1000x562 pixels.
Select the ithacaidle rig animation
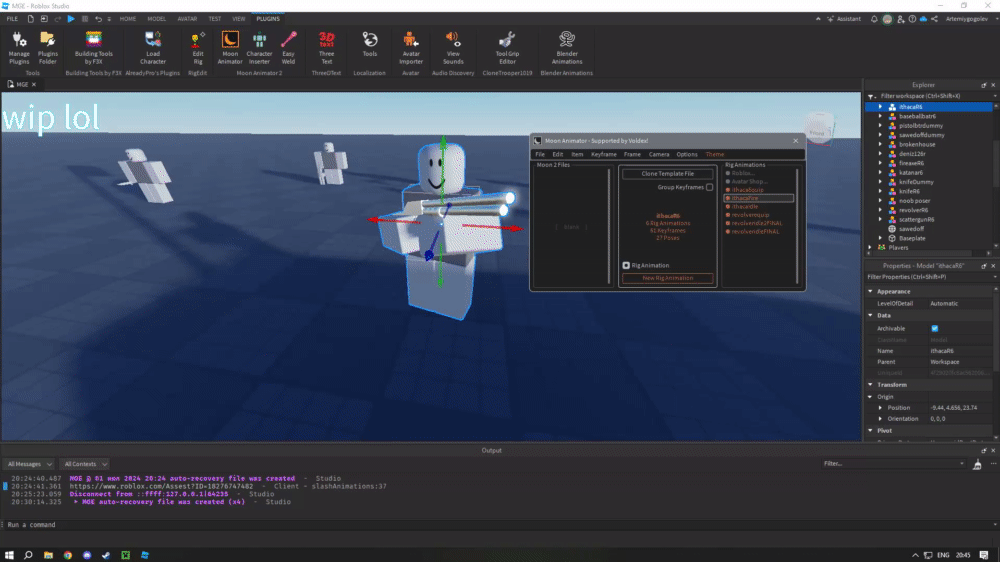pyautogui.click(x=744, y=207)
